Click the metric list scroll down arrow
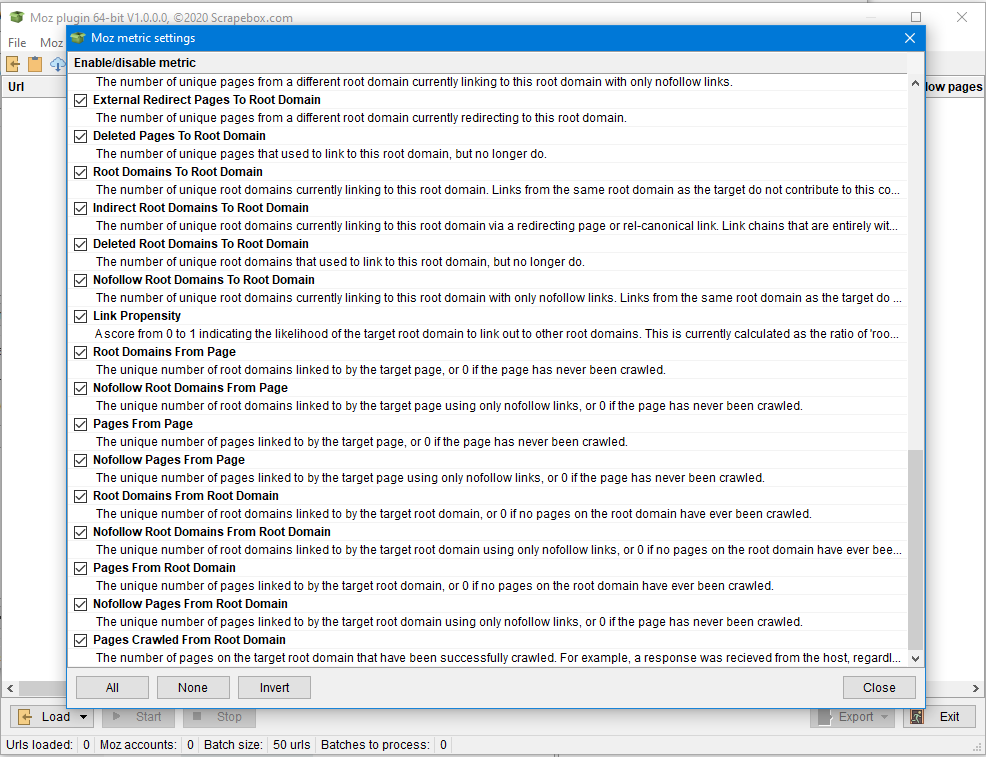Image resolution: width=986 pixels, height=757 pixels. 916,658
